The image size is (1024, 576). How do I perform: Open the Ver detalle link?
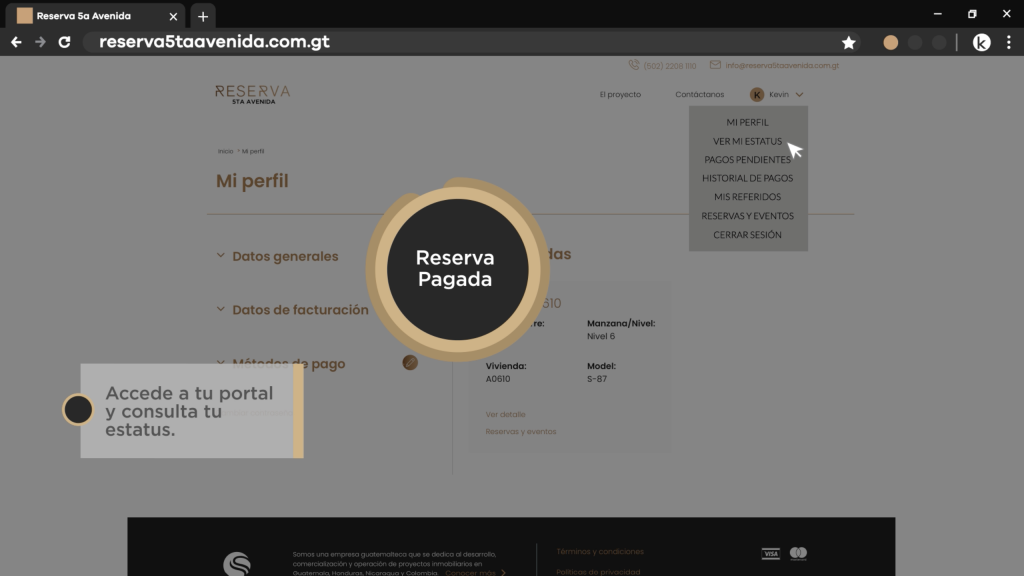(x=505, y=414)
